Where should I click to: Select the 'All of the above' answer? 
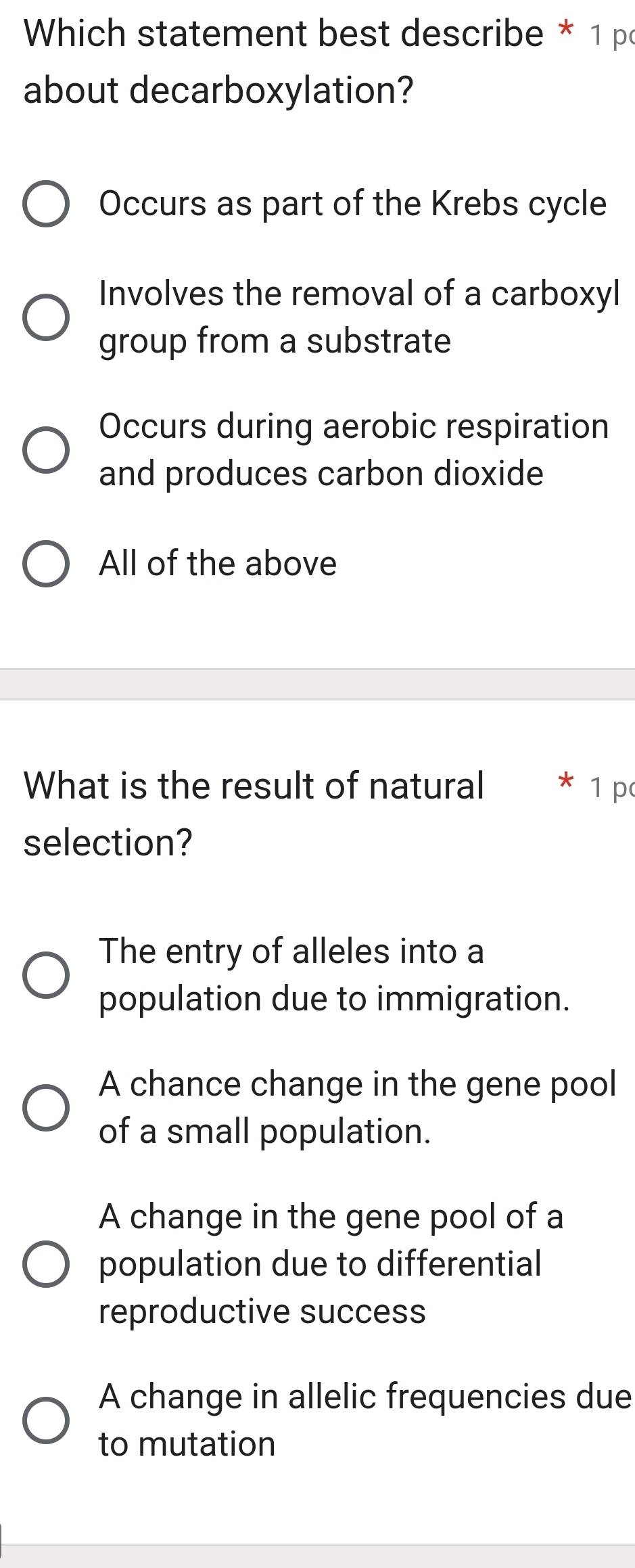pos(47,562)
